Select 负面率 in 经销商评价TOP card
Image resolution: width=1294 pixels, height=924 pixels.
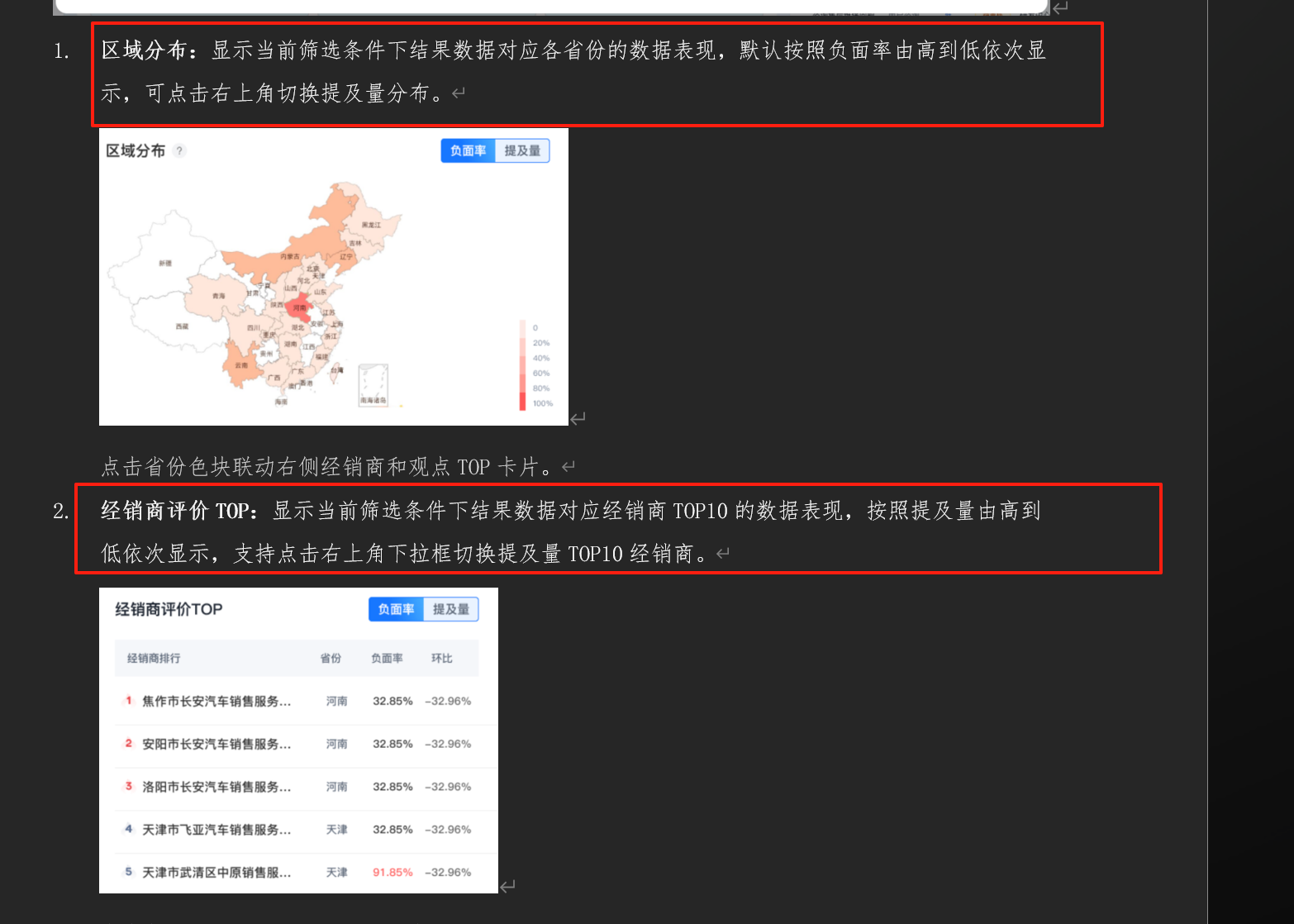point(396,609)
